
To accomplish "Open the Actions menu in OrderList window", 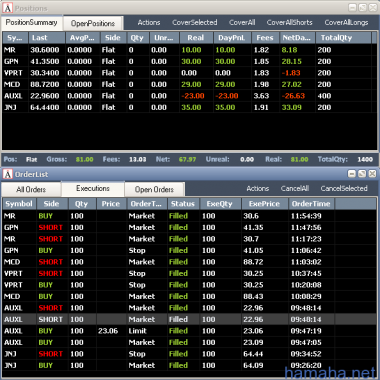I will click(258, 189).
